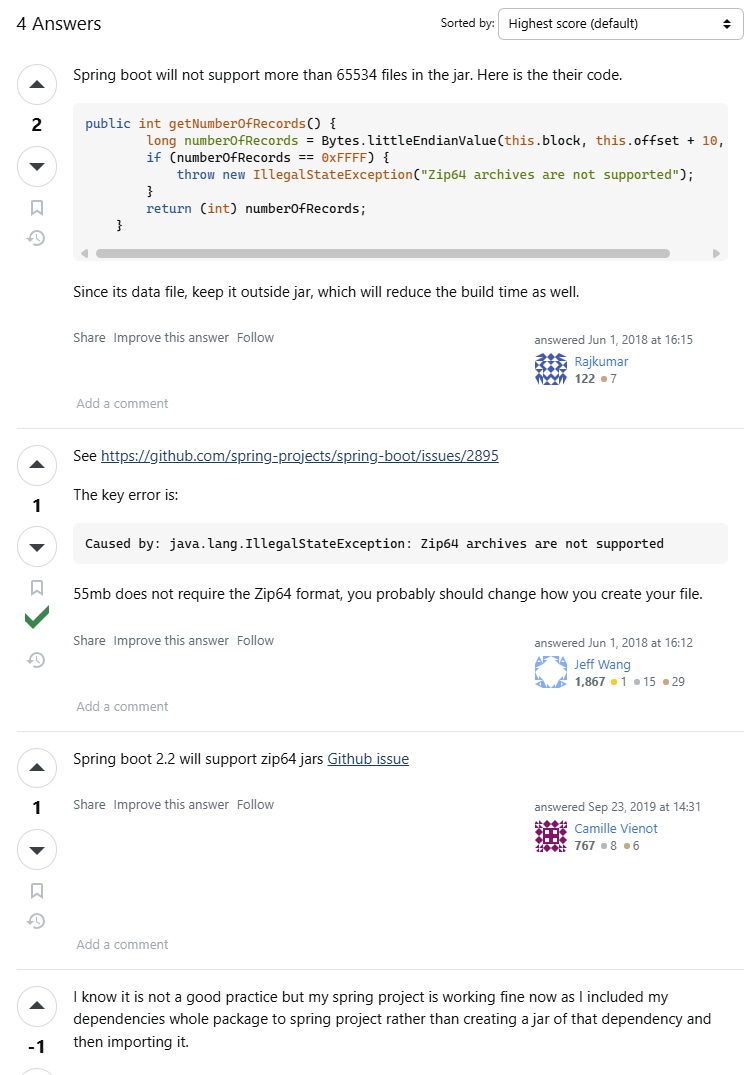Downvote Jeff Wang's answer
The height and width of the screenshot is (1075, 750).
[x=37, y=546]
